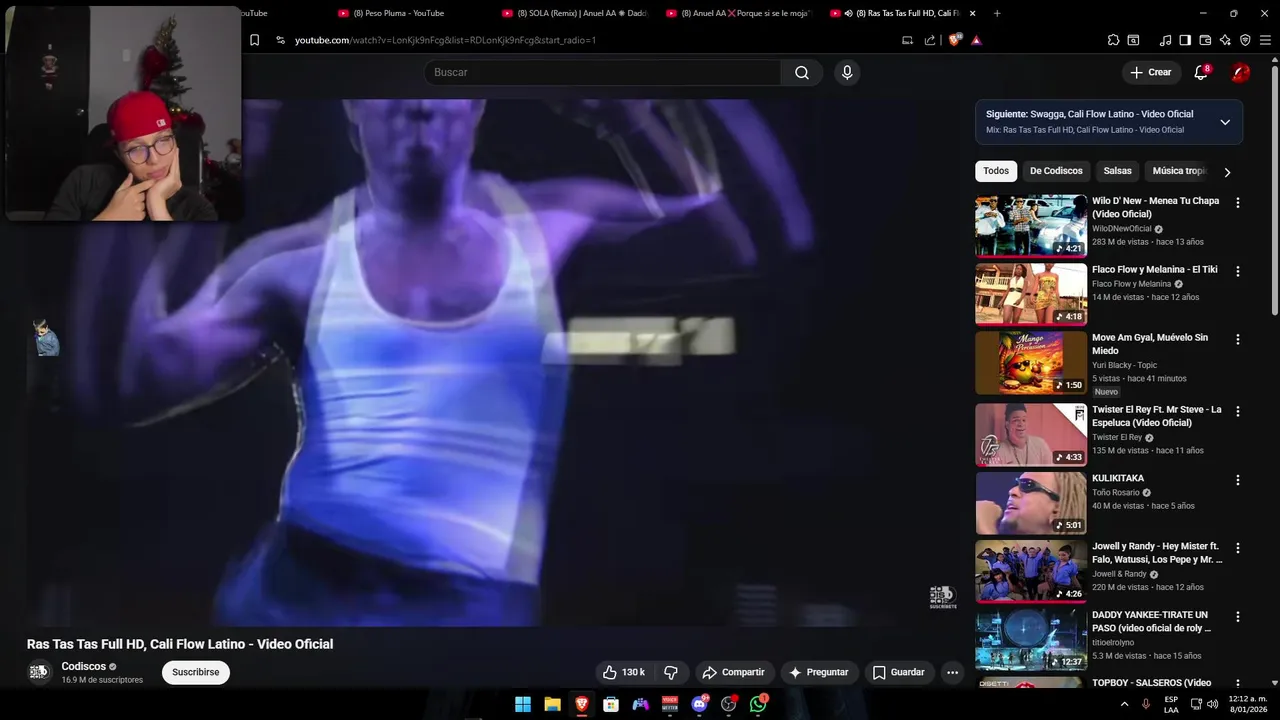Open the Brave Rewards triangle icon
Viewport: 1280px width, 720px height.
[x=976, y=40]
